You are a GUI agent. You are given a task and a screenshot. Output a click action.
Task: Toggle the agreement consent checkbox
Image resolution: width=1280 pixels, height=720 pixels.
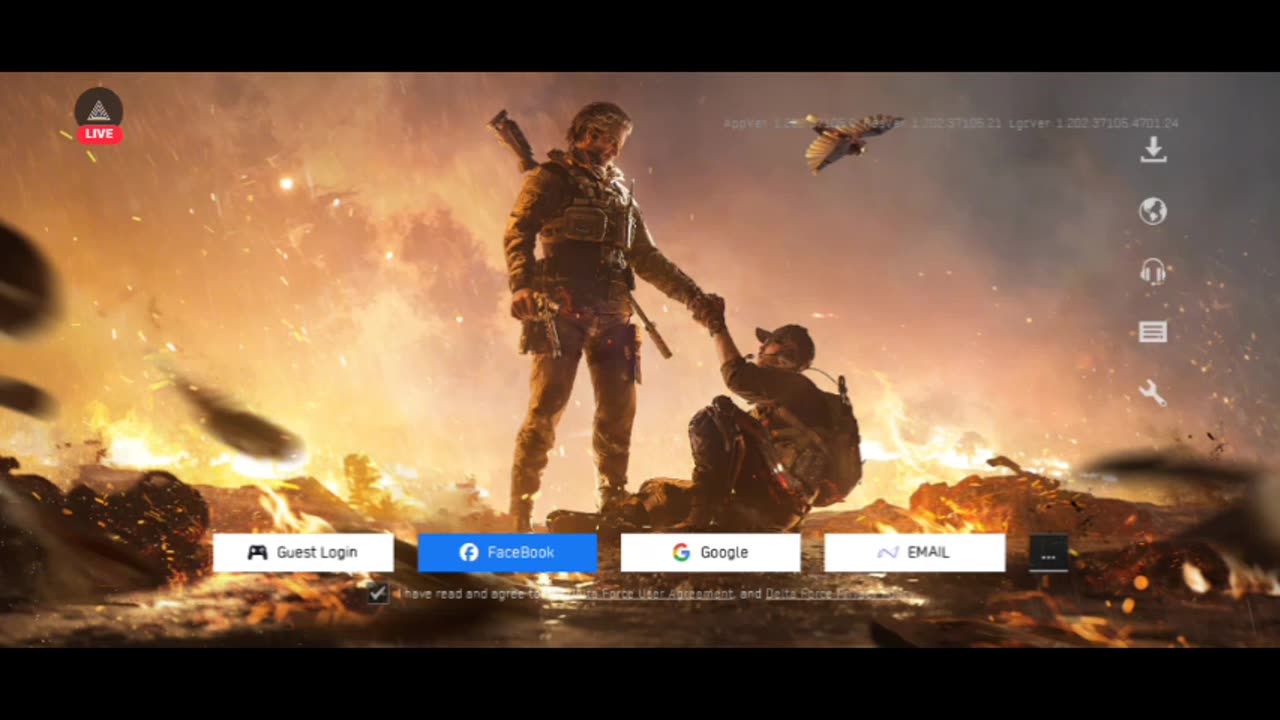377,593
